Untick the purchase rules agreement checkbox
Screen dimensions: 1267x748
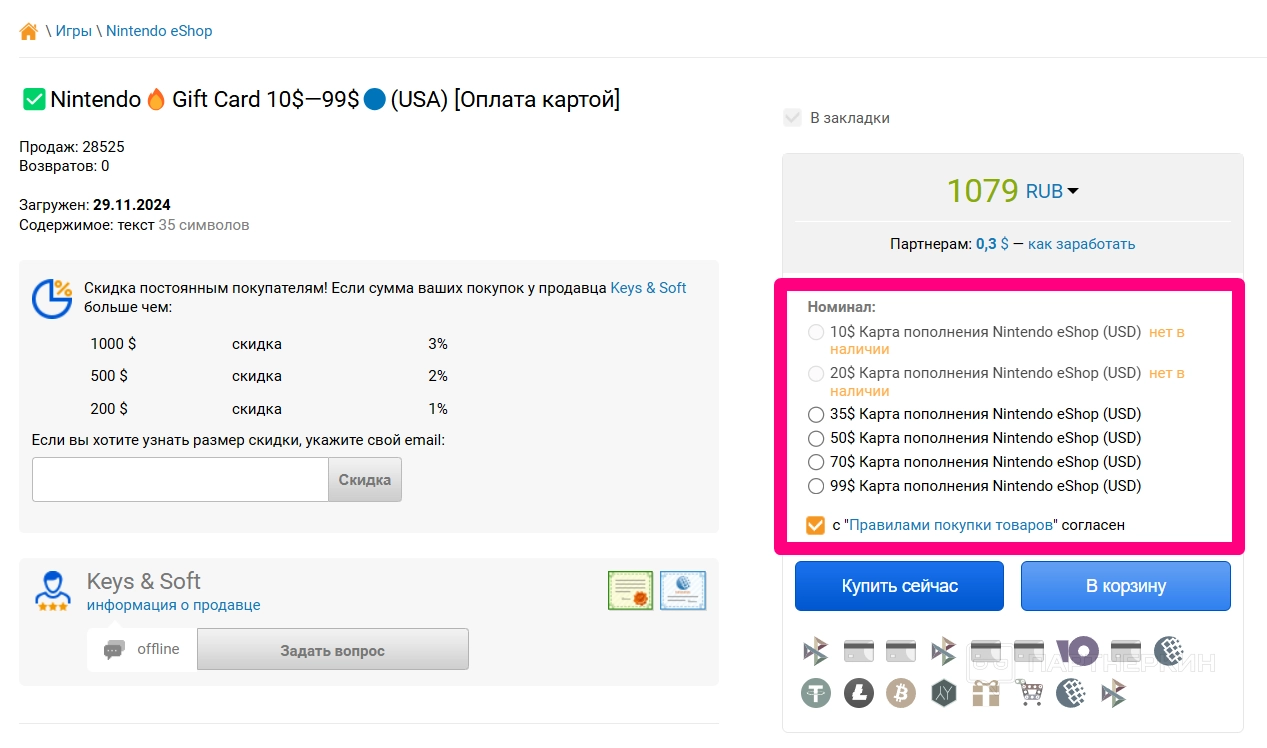816,525
